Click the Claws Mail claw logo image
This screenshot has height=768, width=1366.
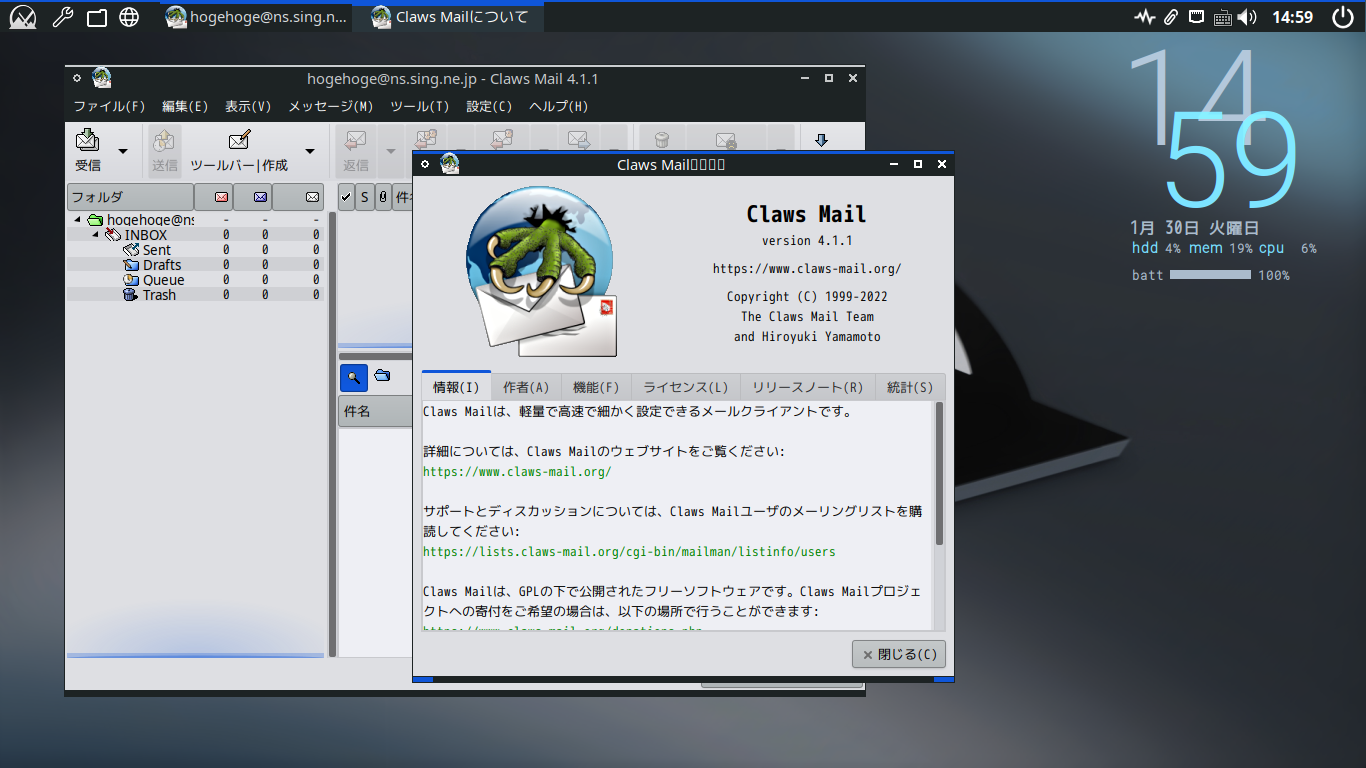(541, 272)
